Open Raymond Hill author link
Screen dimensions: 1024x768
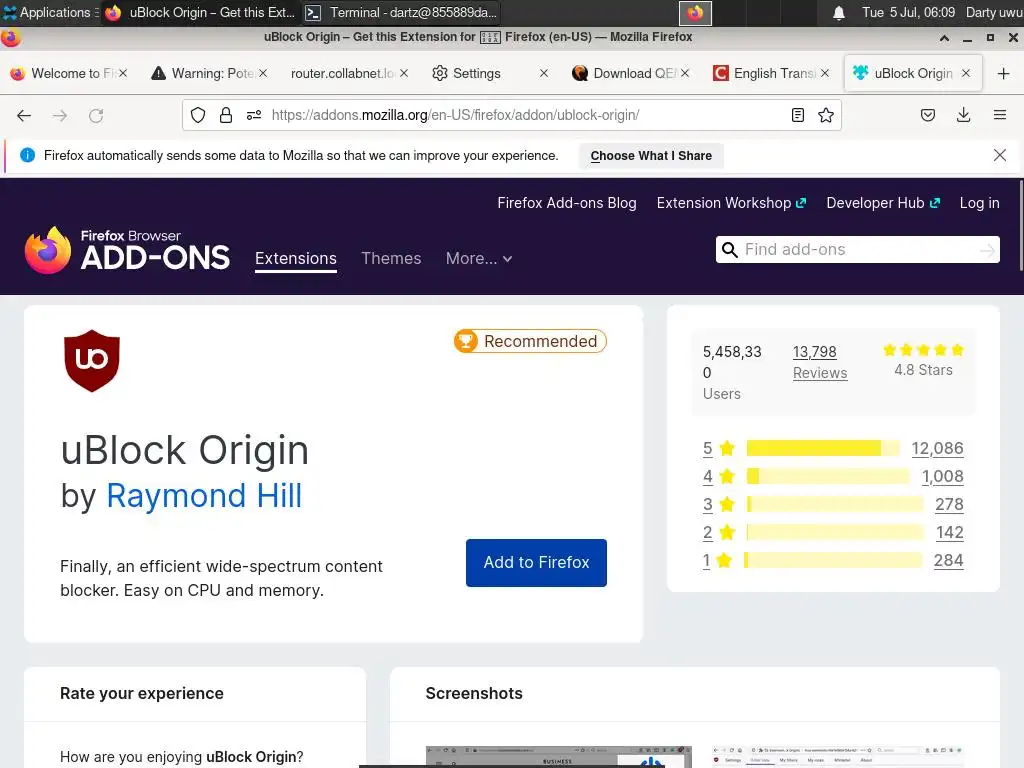pyautogui.click(x=204, y=496)
